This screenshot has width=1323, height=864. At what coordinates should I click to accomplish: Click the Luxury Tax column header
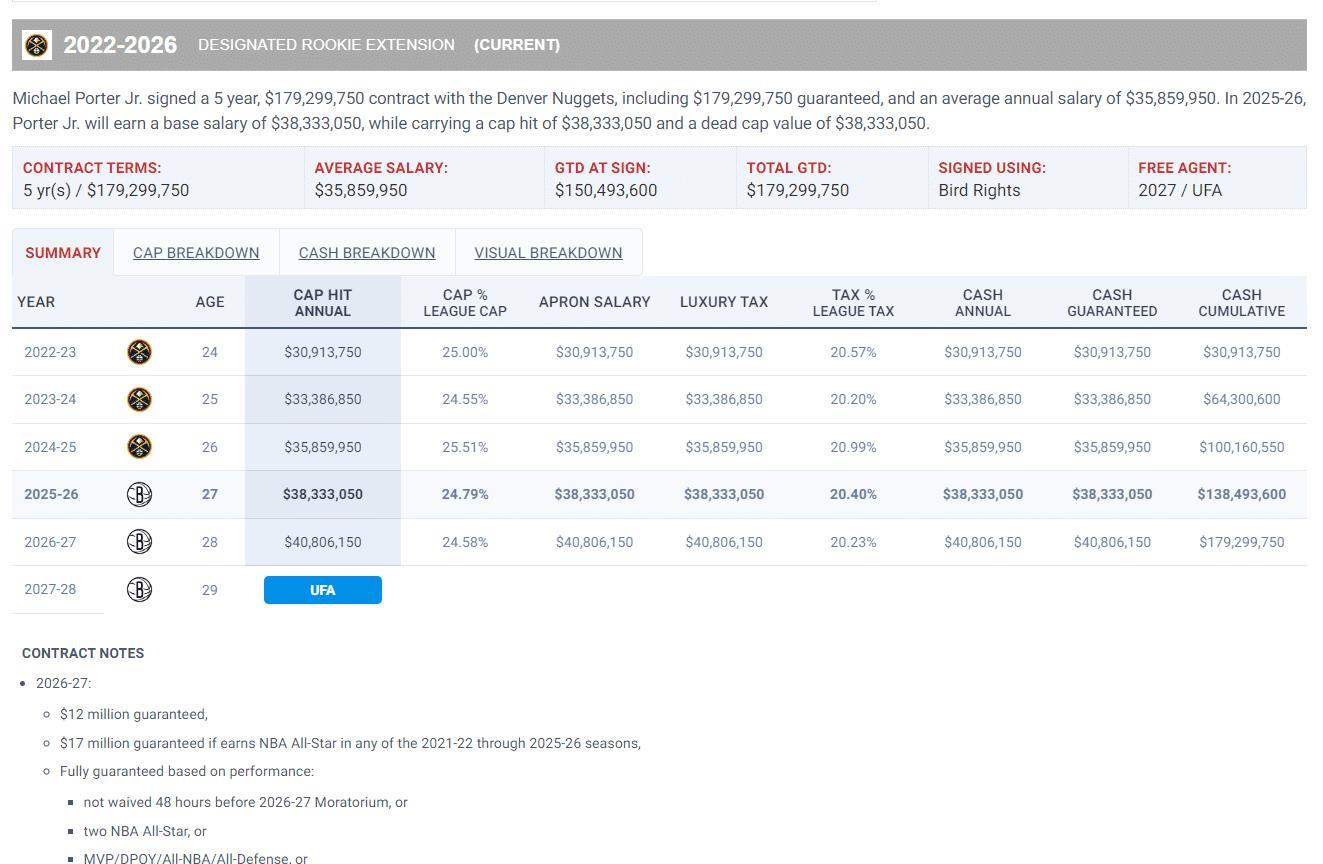tap(723, 302)
